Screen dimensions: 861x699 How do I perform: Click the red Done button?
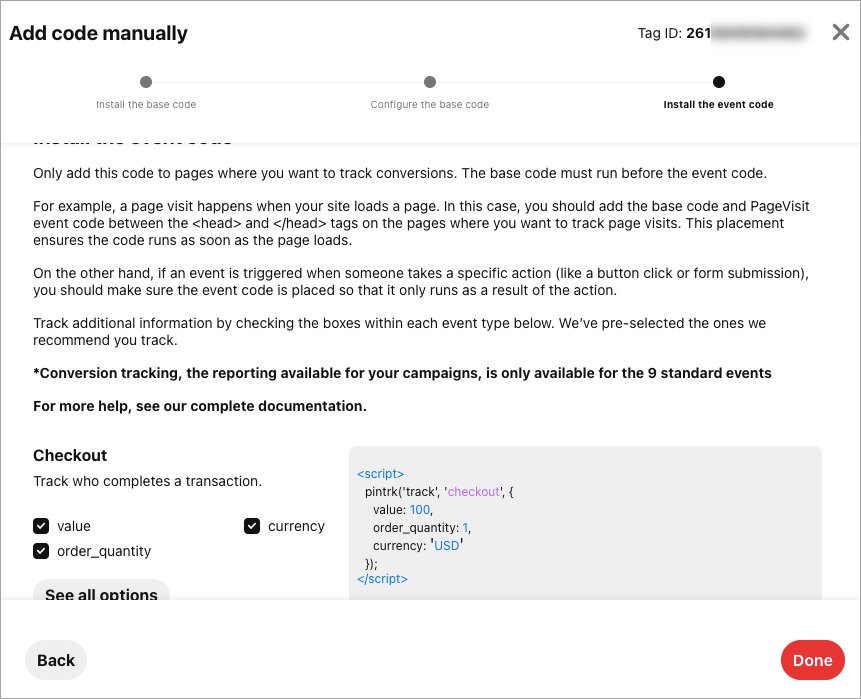[x=812, y=660]
